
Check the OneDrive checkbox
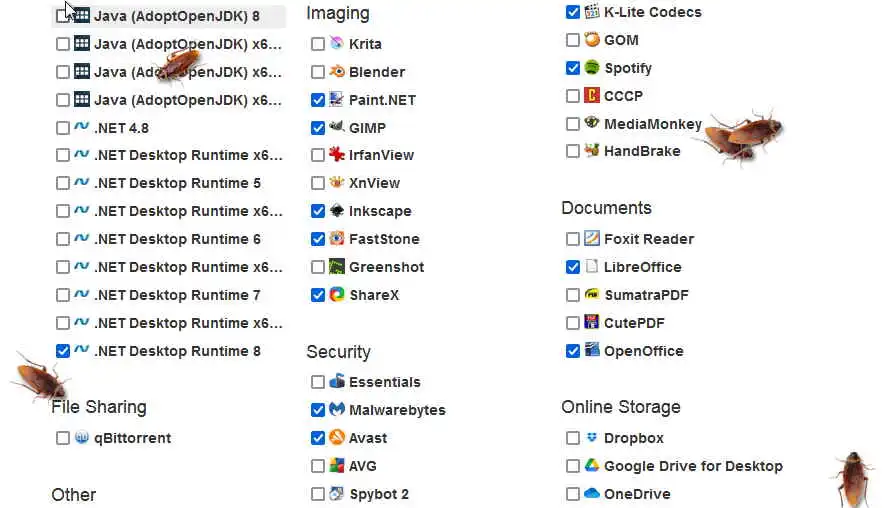click(x=573, y=494)
